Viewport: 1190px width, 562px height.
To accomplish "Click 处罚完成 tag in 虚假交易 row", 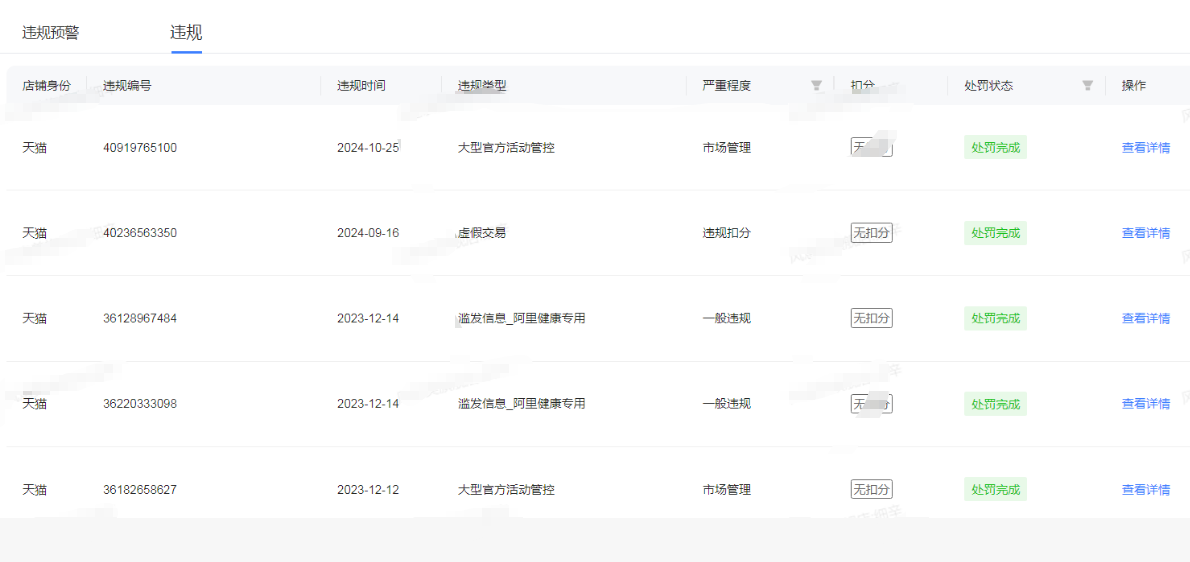I will pos(995,233).
